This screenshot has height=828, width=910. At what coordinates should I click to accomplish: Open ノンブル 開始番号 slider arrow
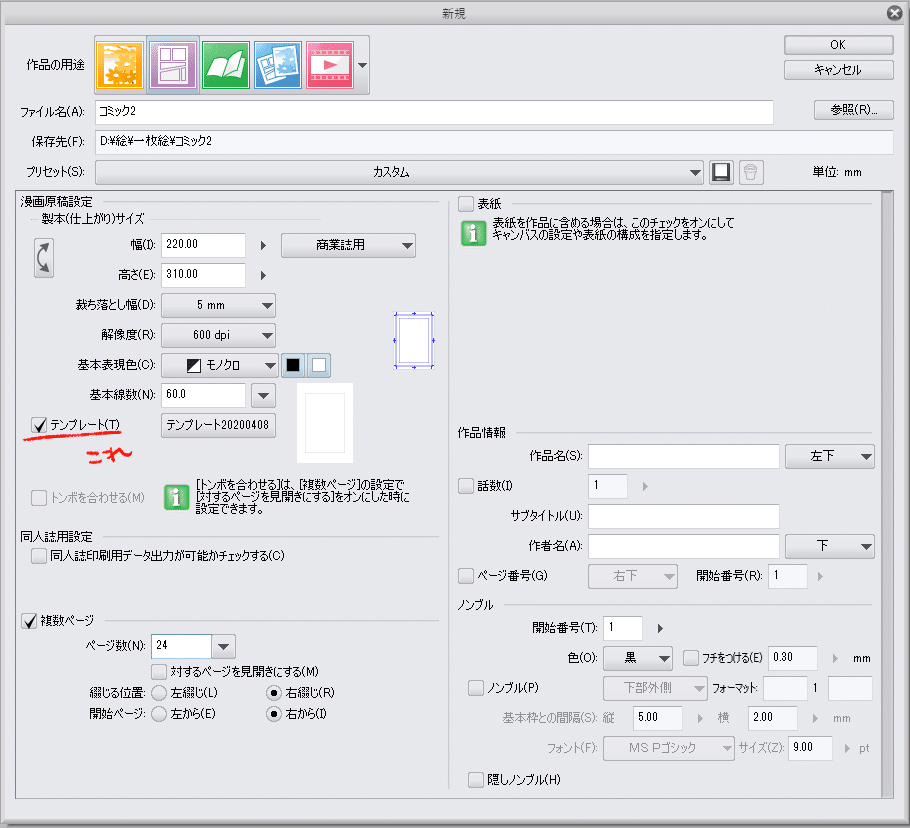[660, 628]
